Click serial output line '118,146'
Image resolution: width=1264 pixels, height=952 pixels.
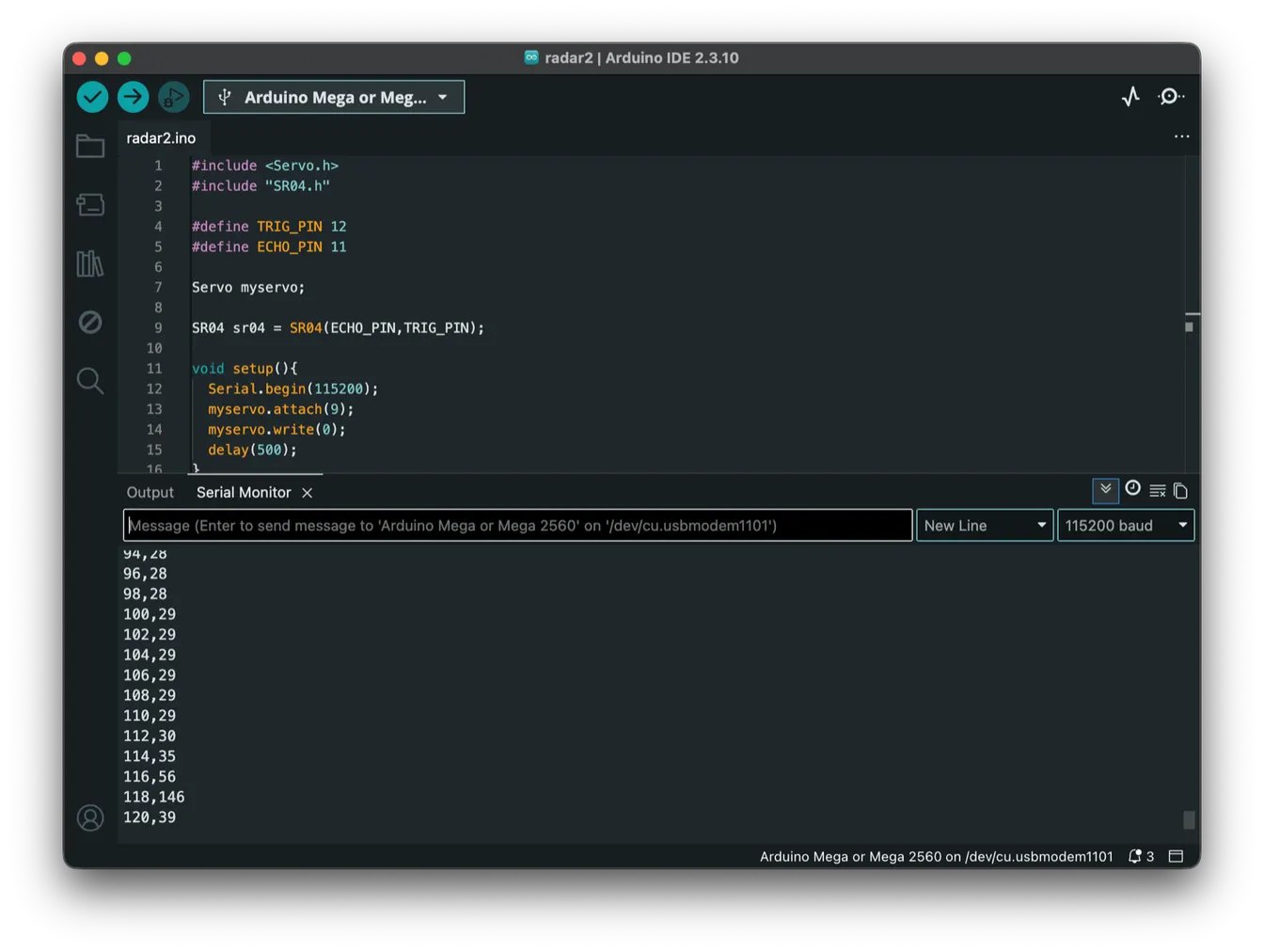pos(154,797)
